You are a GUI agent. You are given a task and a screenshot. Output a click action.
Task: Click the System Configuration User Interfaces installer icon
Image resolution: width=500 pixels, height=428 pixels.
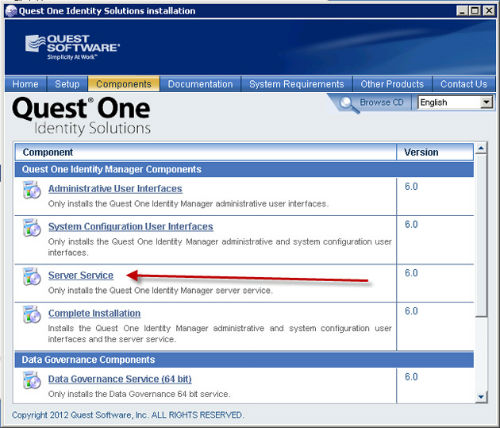(x=32, y=228)
